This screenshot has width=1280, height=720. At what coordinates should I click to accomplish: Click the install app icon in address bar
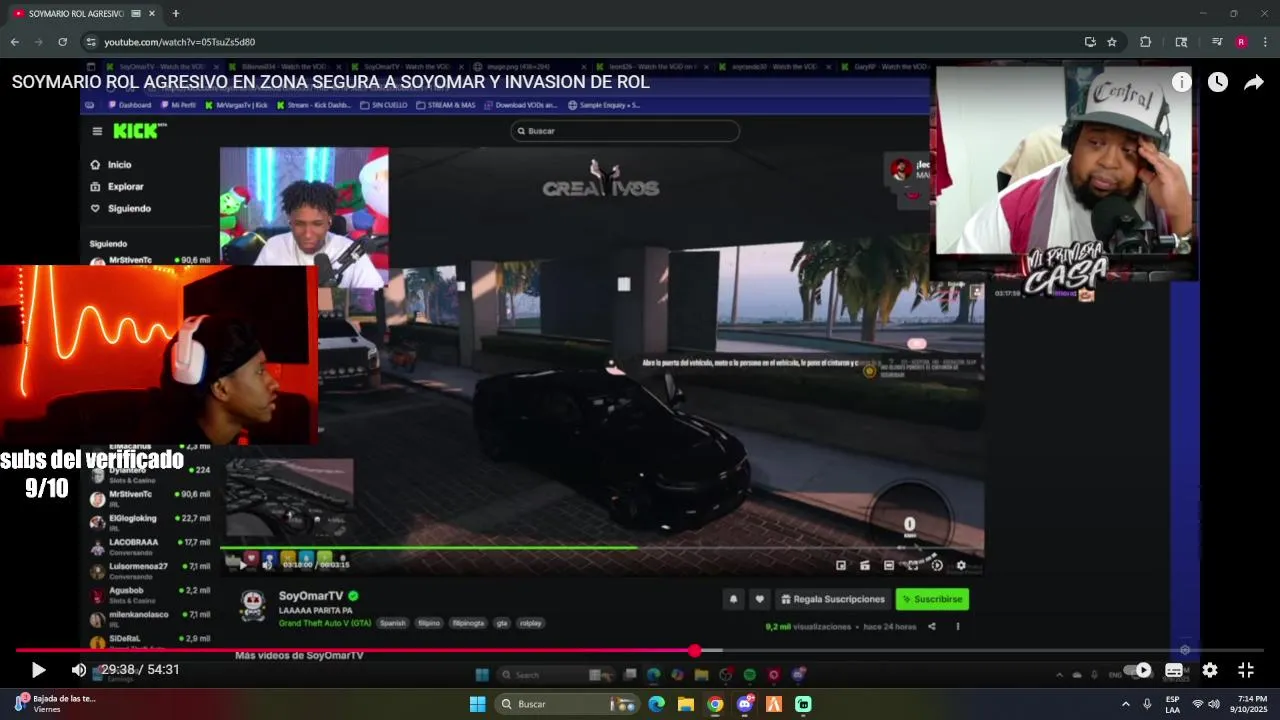1090,42
